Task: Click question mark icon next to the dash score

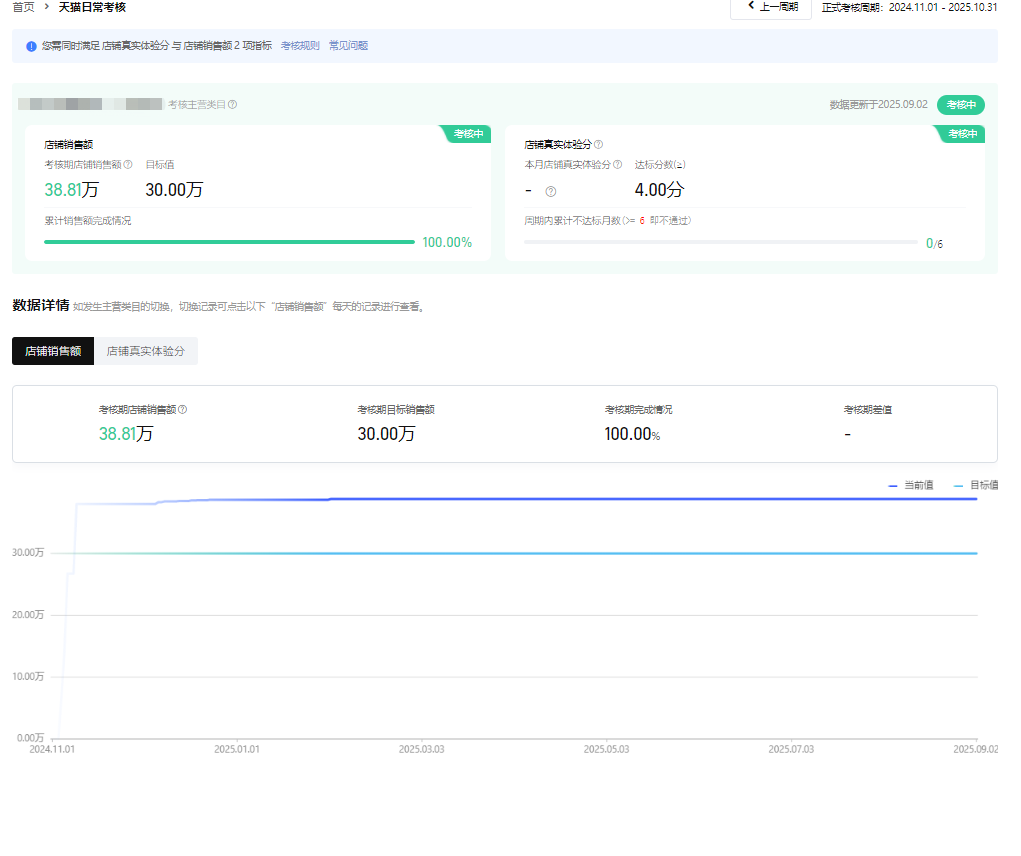Action: click(x=550, y=192)
